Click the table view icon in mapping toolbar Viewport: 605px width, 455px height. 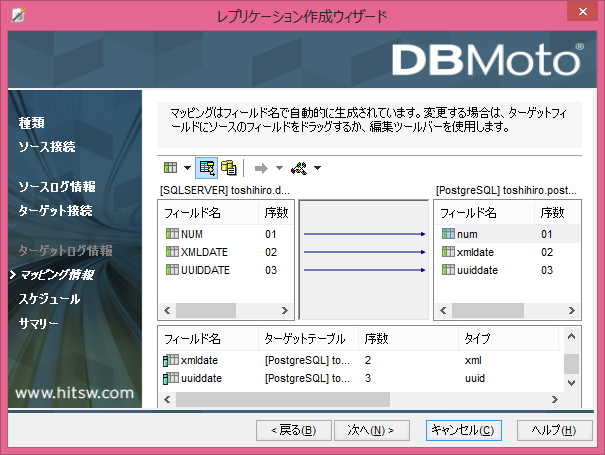(x=170, y=168)
